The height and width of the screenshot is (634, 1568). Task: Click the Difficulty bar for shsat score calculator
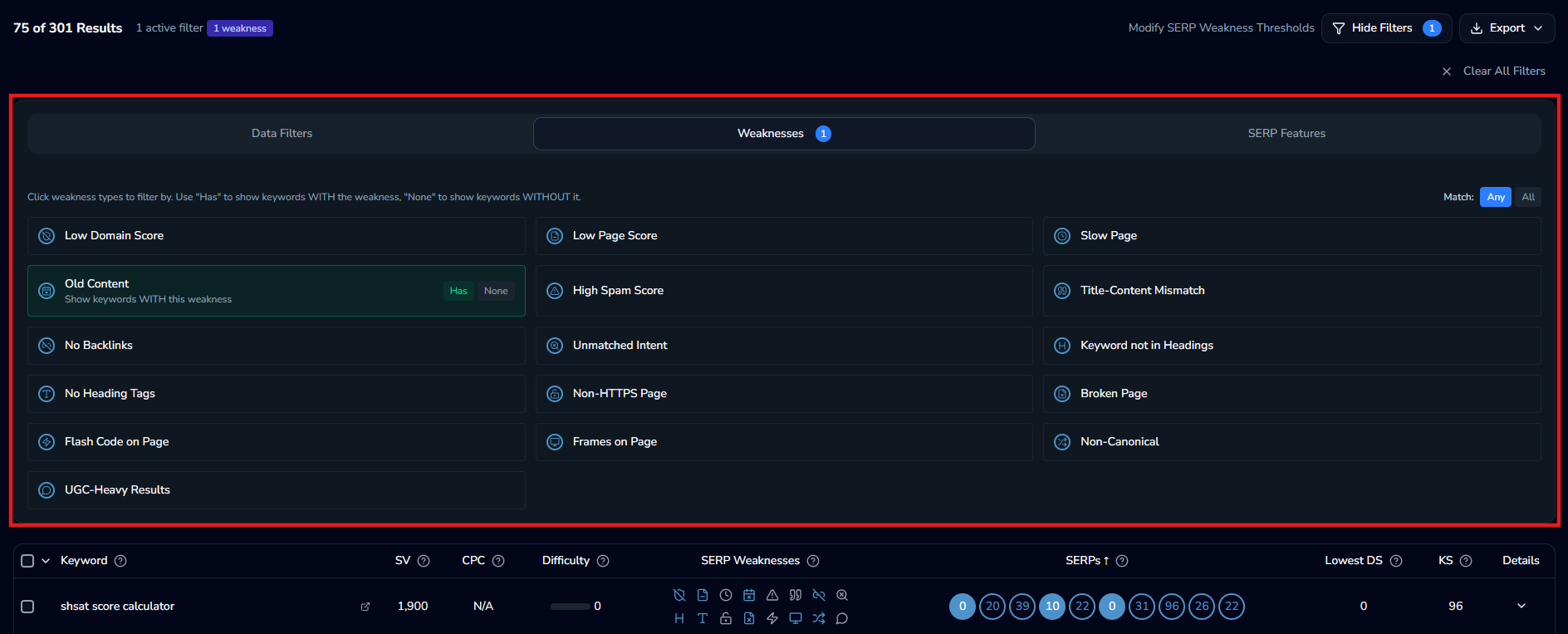click(571, 607)
